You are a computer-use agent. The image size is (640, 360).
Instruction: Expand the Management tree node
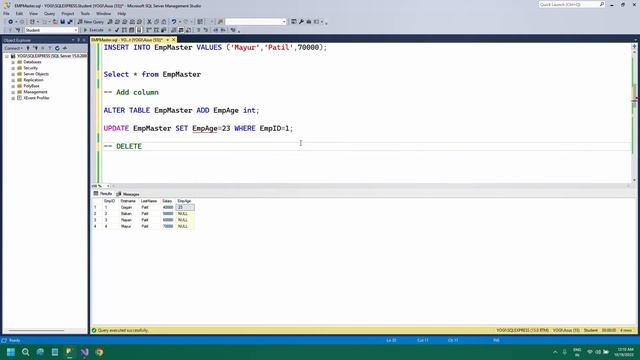click(x=13, y=92)
